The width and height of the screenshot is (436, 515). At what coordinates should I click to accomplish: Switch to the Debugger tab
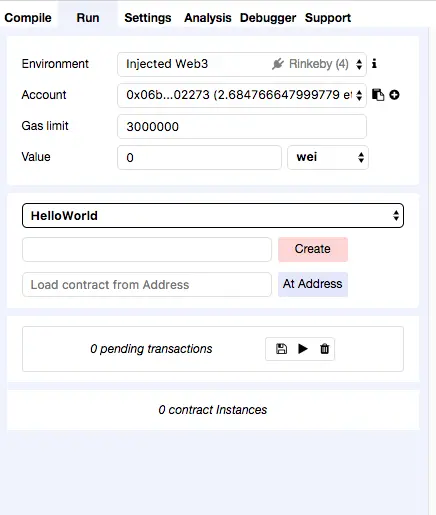pyautogui.click(x=268, y=18)
